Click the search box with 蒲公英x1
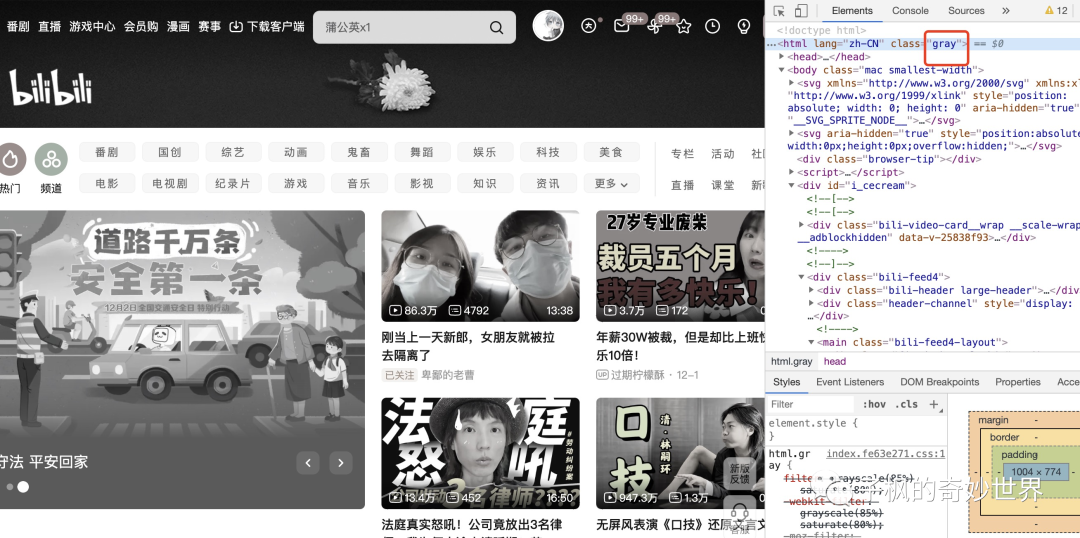The height and width of the screenshot is (538, 1080). (414, 28)
